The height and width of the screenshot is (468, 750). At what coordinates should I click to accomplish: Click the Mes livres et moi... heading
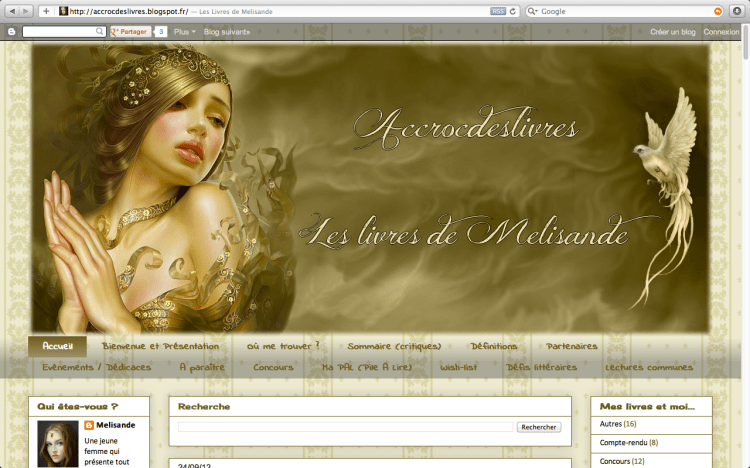647,406
